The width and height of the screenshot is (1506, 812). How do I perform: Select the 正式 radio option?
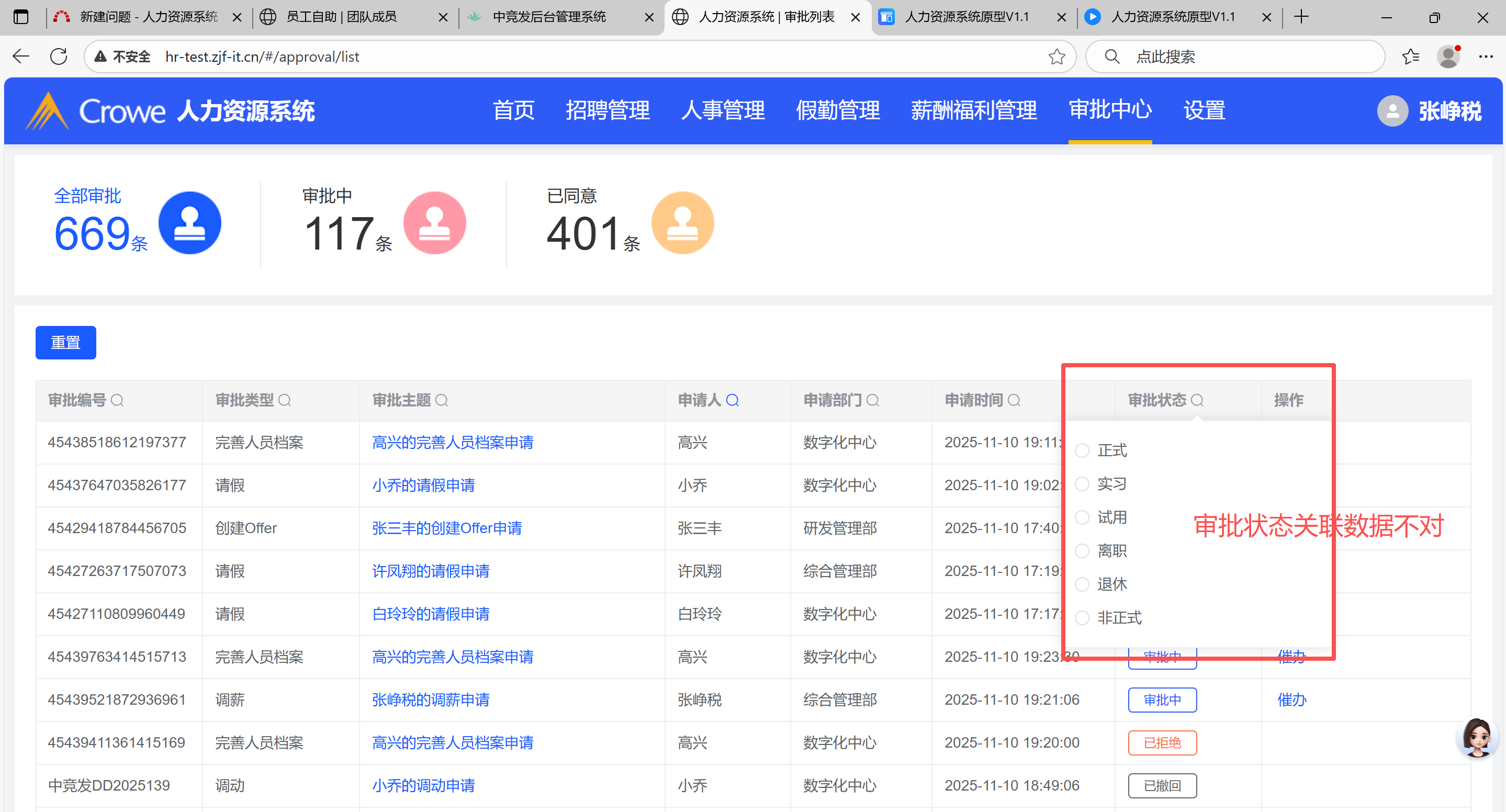1082,450
